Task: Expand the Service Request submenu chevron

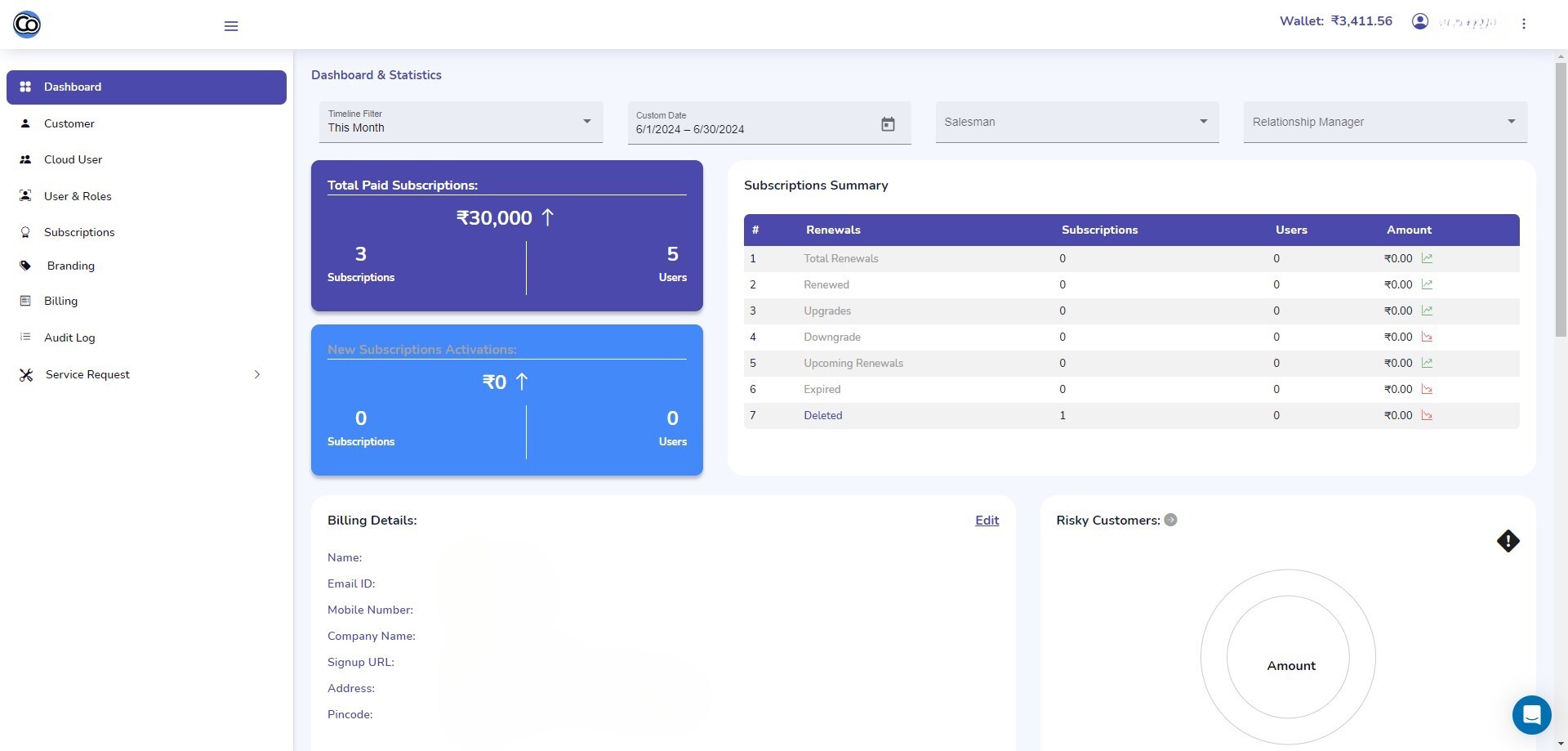Action: 257,374
